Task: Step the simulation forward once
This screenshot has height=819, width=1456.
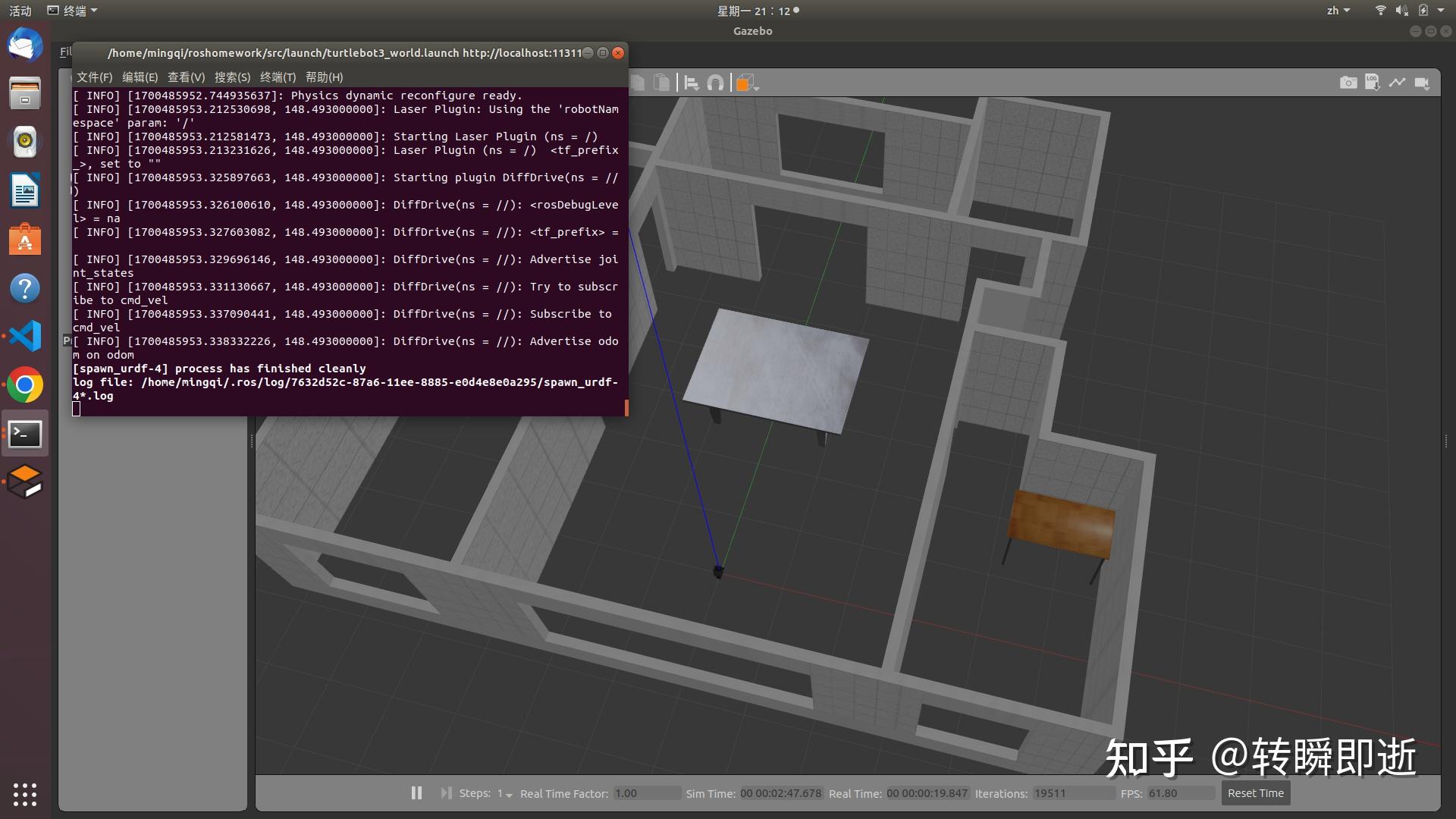Action: [x=445, y=793]
